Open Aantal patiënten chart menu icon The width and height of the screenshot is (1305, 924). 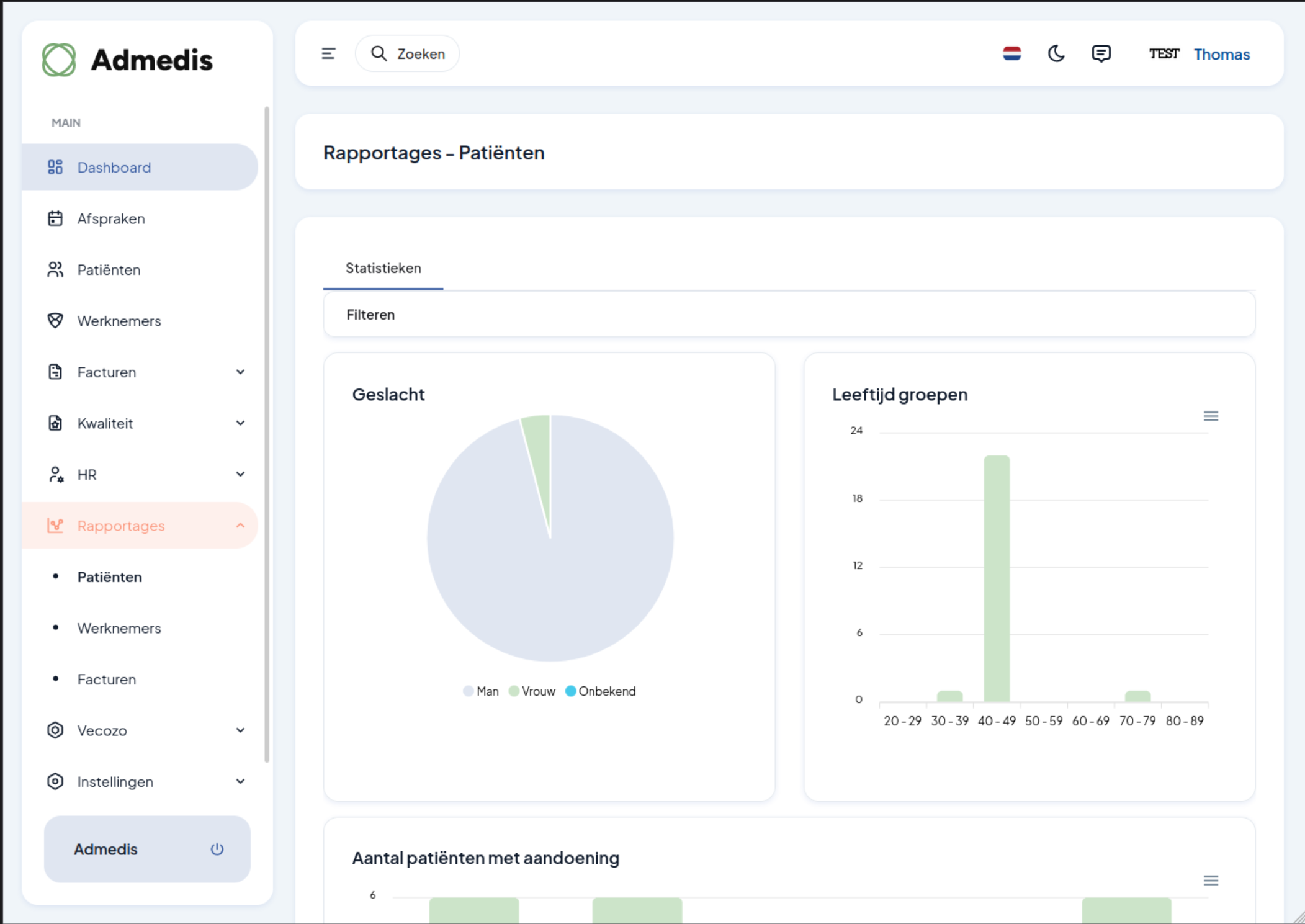[x=1211, y=881]
